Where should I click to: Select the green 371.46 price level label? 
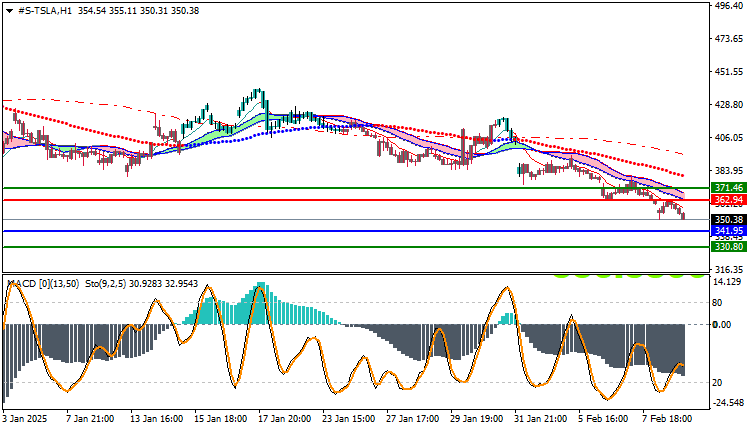pos(728,187)
